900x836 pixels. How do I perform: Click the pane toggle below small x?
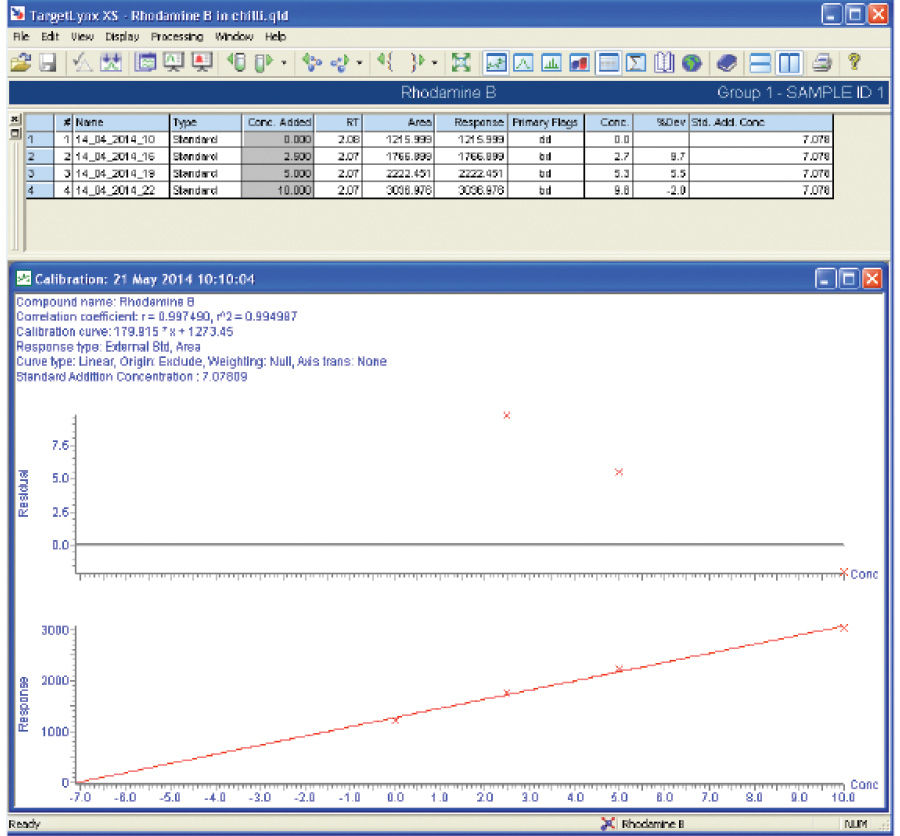[15, 134]
